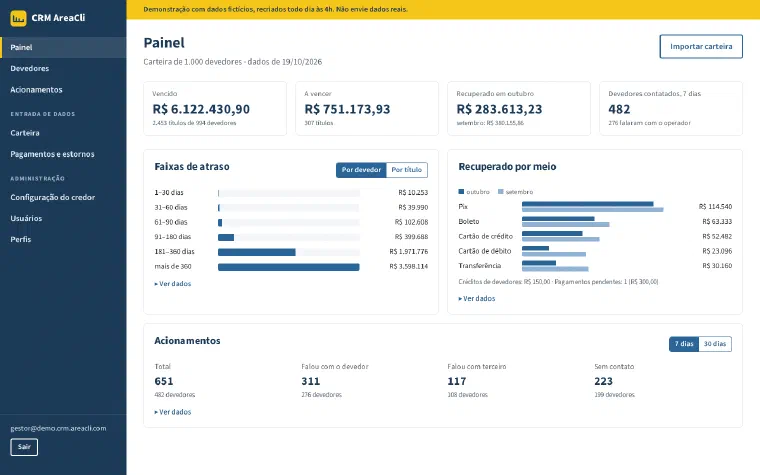Click the Transferência label
The width and height of the screenshot is (760, 475).
point(479,266)
